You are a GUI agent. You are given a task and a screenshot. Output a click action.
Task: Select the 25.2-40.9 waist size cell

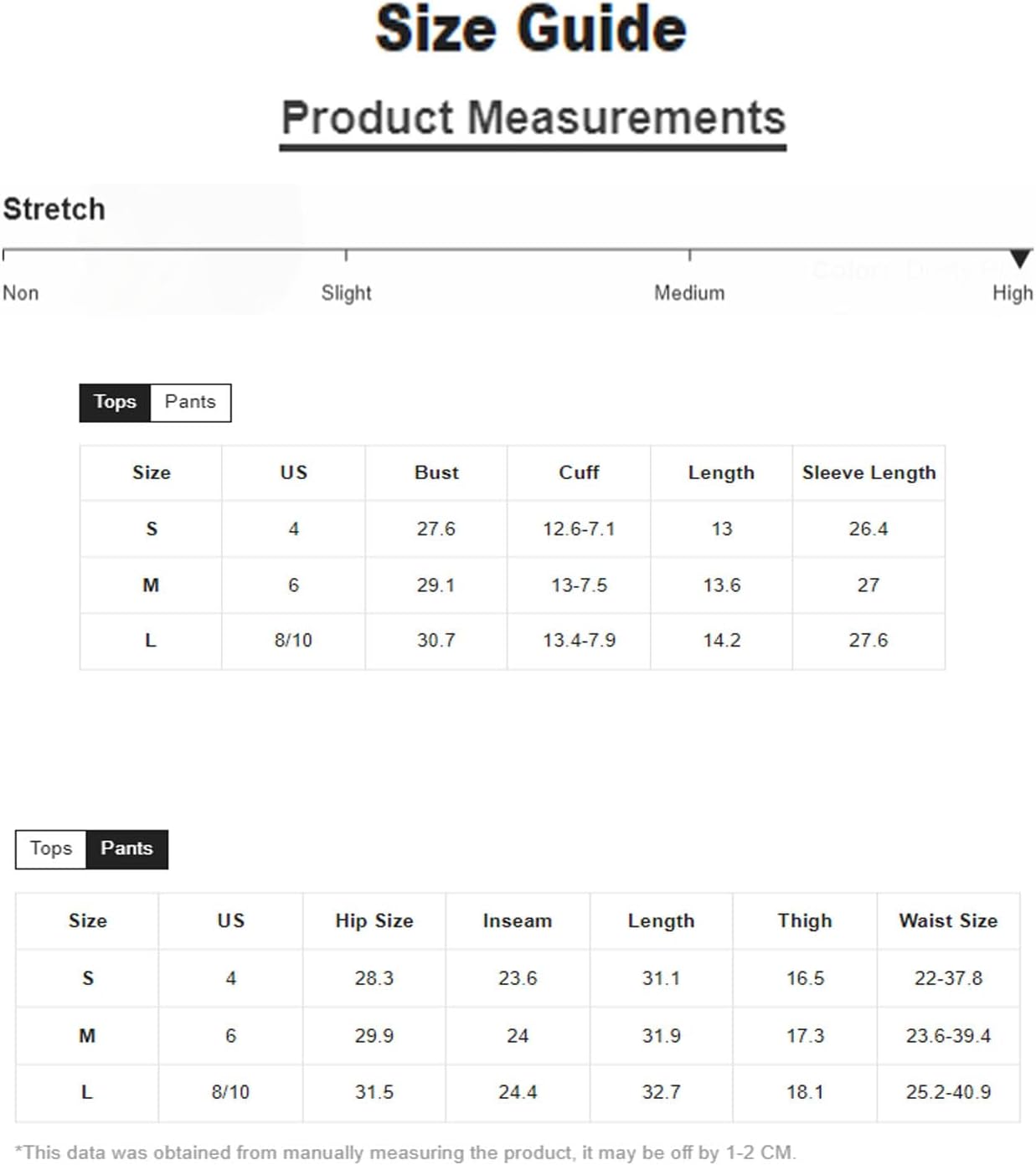[948, 1092]
